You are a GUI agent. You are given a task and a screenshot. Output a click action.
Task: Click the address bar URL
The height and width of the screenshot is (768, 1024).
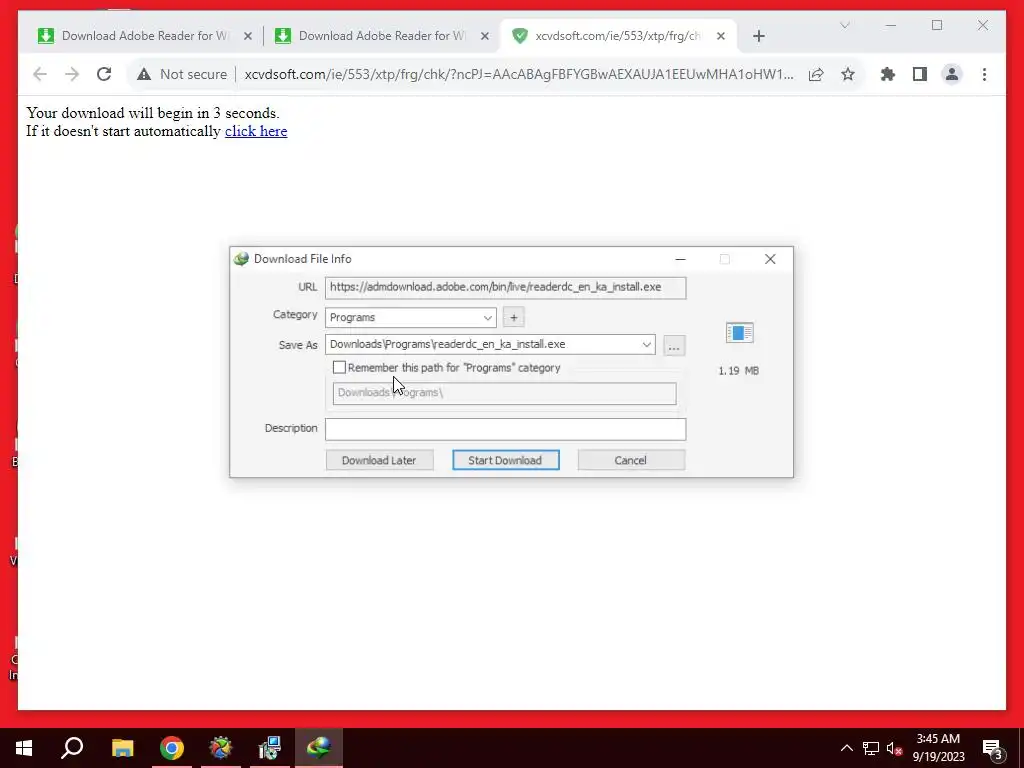pos(519,74)
